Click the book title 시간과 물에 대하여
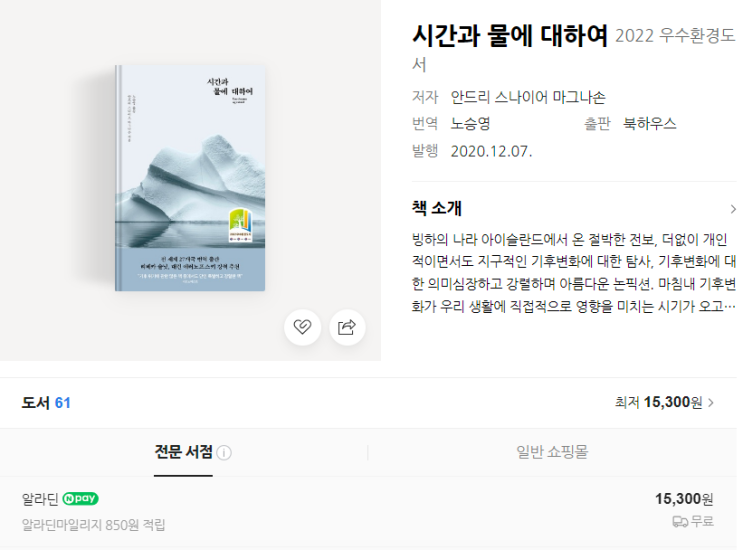 pyautogui.click(x=510, y=36)
